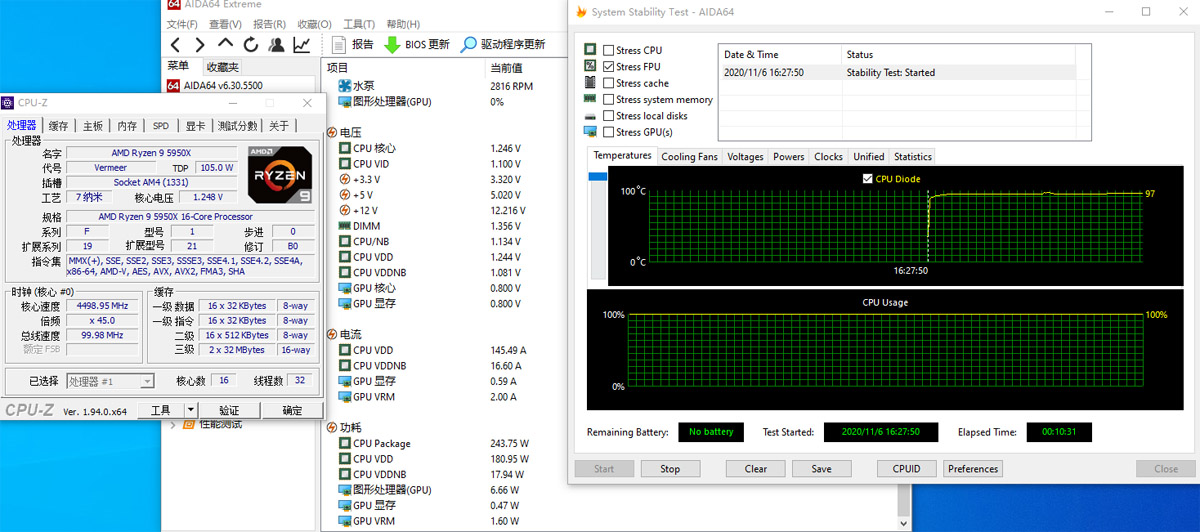Click Stress CPU chip icon
This screenshot has height=532, width=1200.
(x=591, y=50)
